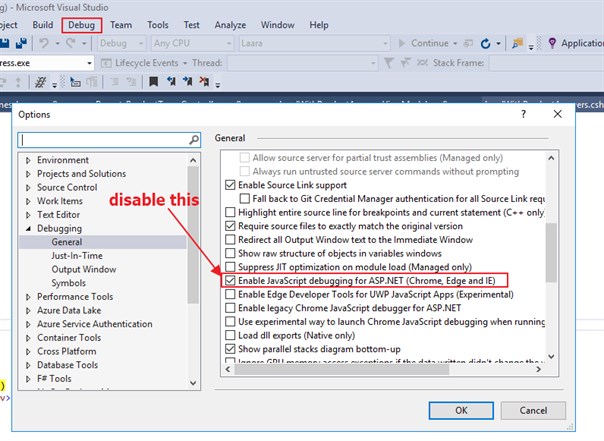Click category tree scroll down arrow

[x=193, y=383]
